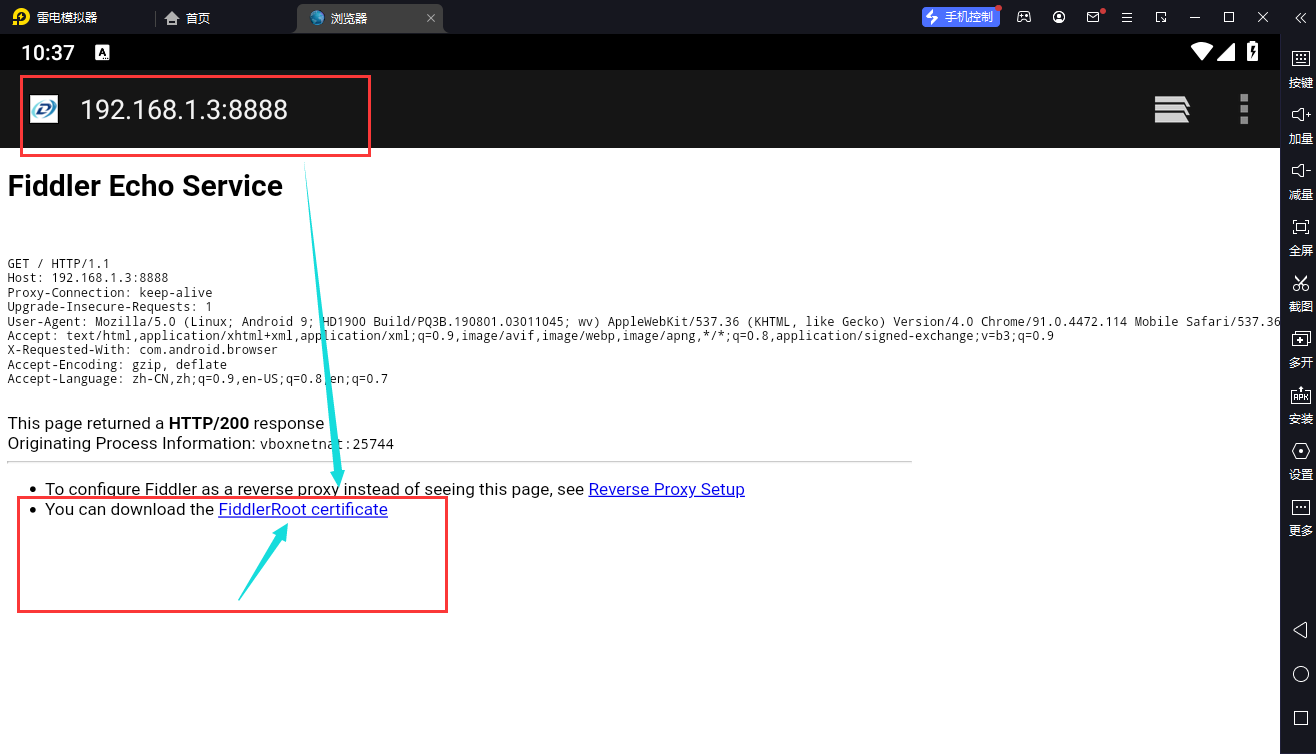Open the browser tabs switcher icon
This screenshot has height=754, width=1316.
click(1172, 109)
